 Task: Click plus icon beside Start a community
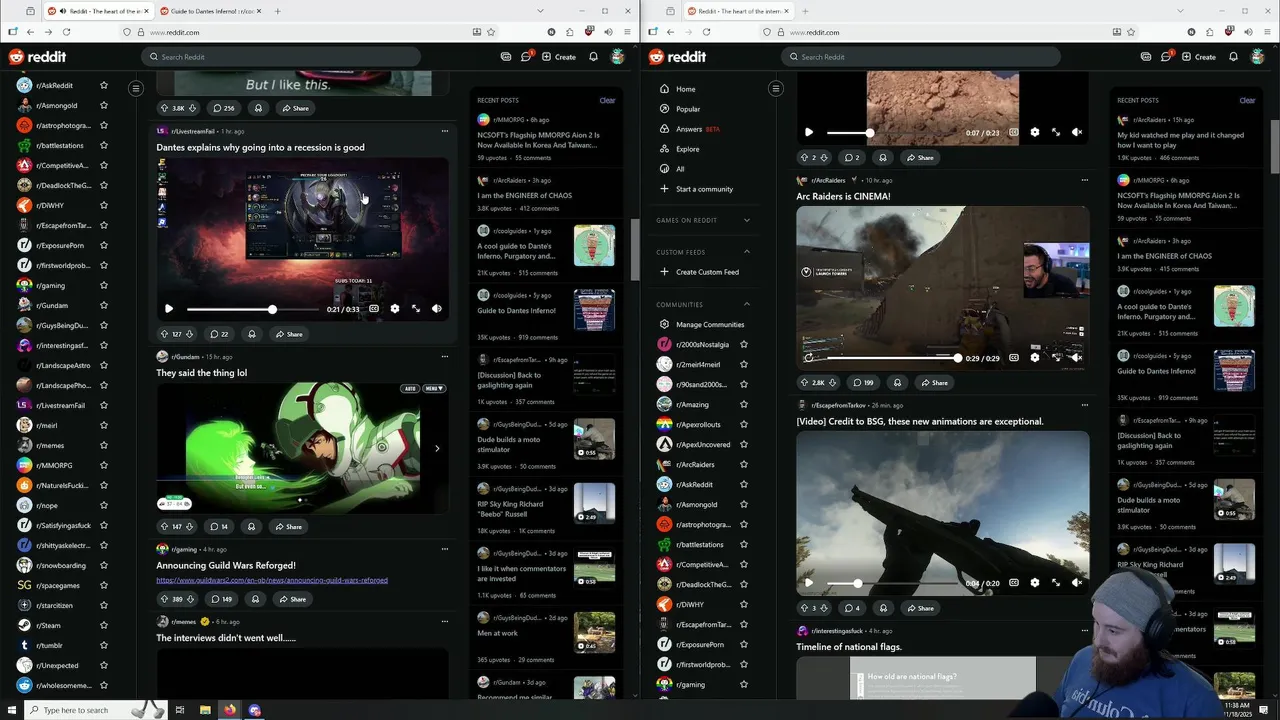point(665,189)
